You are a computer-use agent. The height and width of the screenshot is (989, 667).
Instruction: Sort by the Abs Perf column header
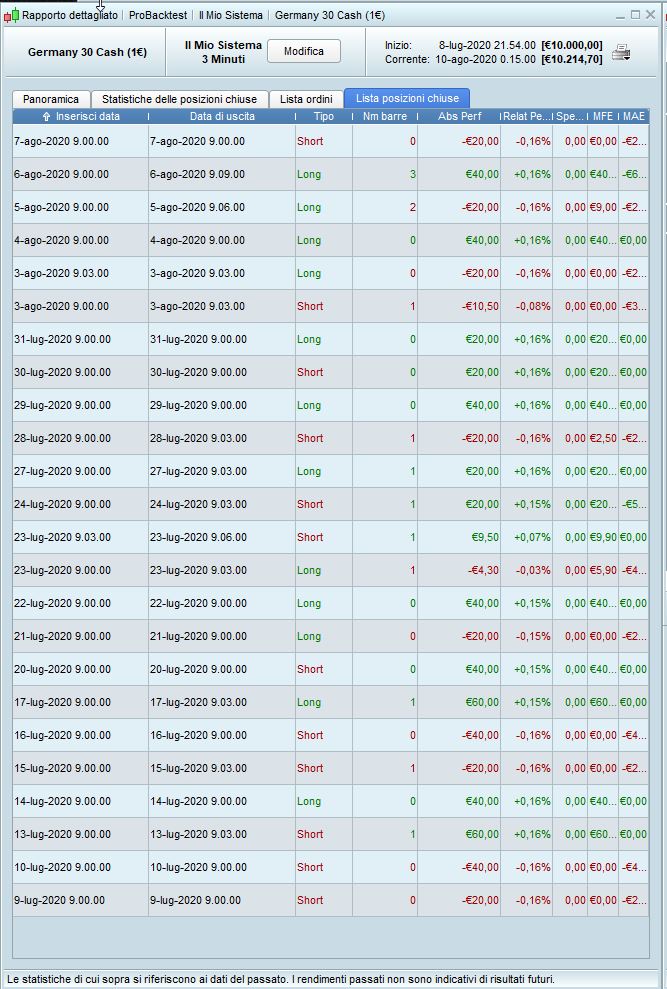(x=459, y=117)
